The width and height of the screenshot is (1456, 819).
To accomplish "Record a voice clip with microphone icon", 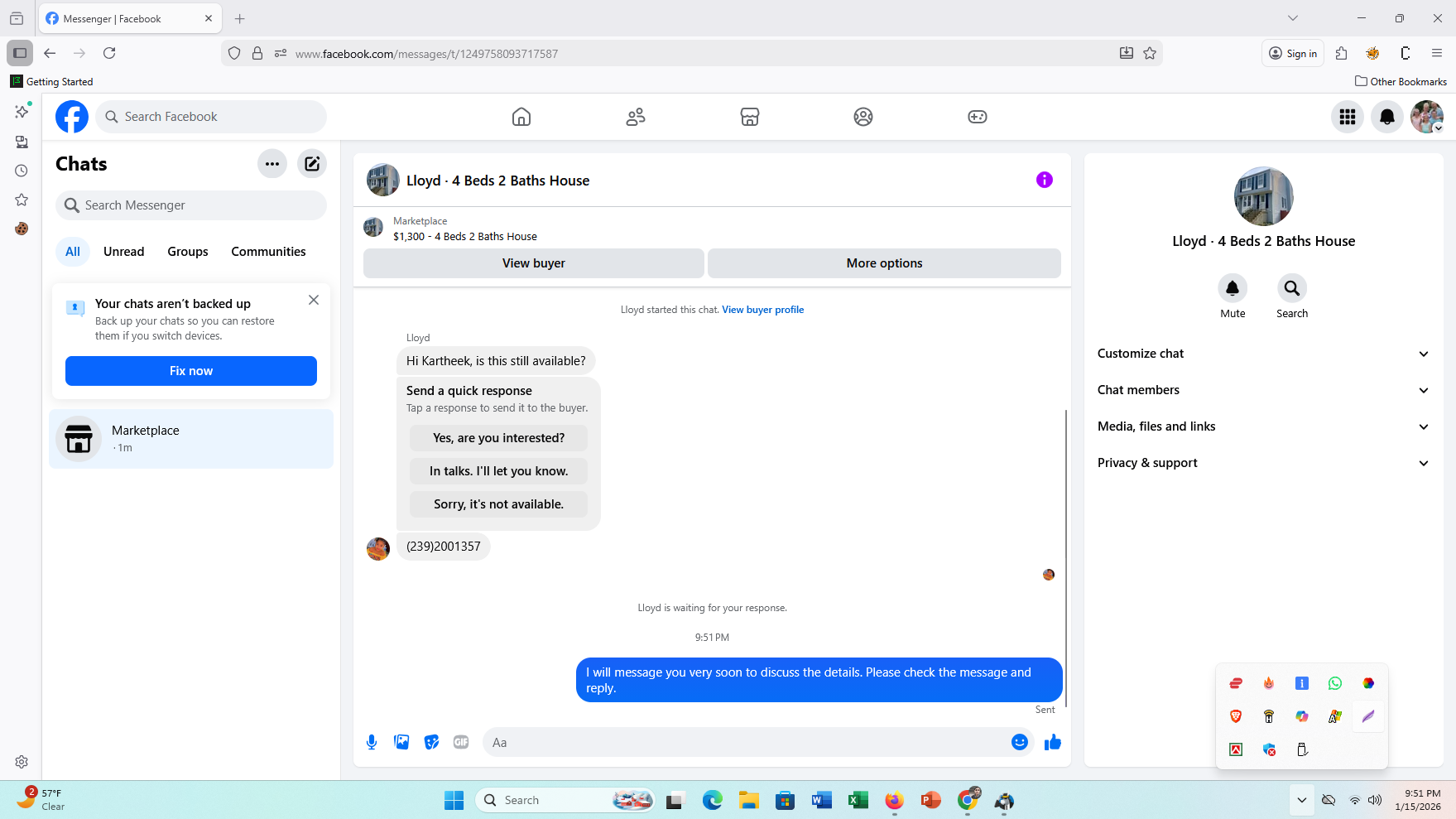I will (372, 742).
